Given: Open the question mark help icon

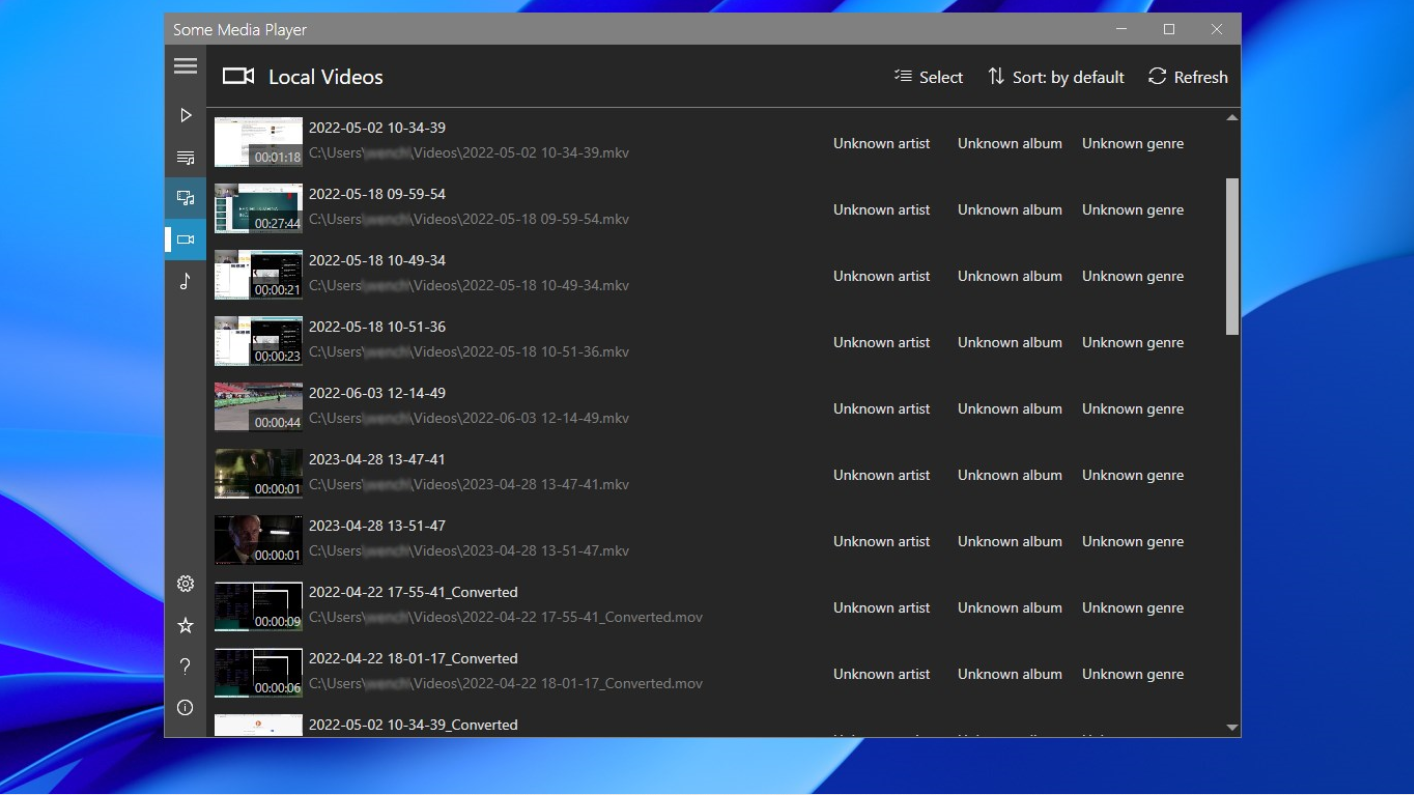Looking at the screenshot, I should [x=185, y=667].
